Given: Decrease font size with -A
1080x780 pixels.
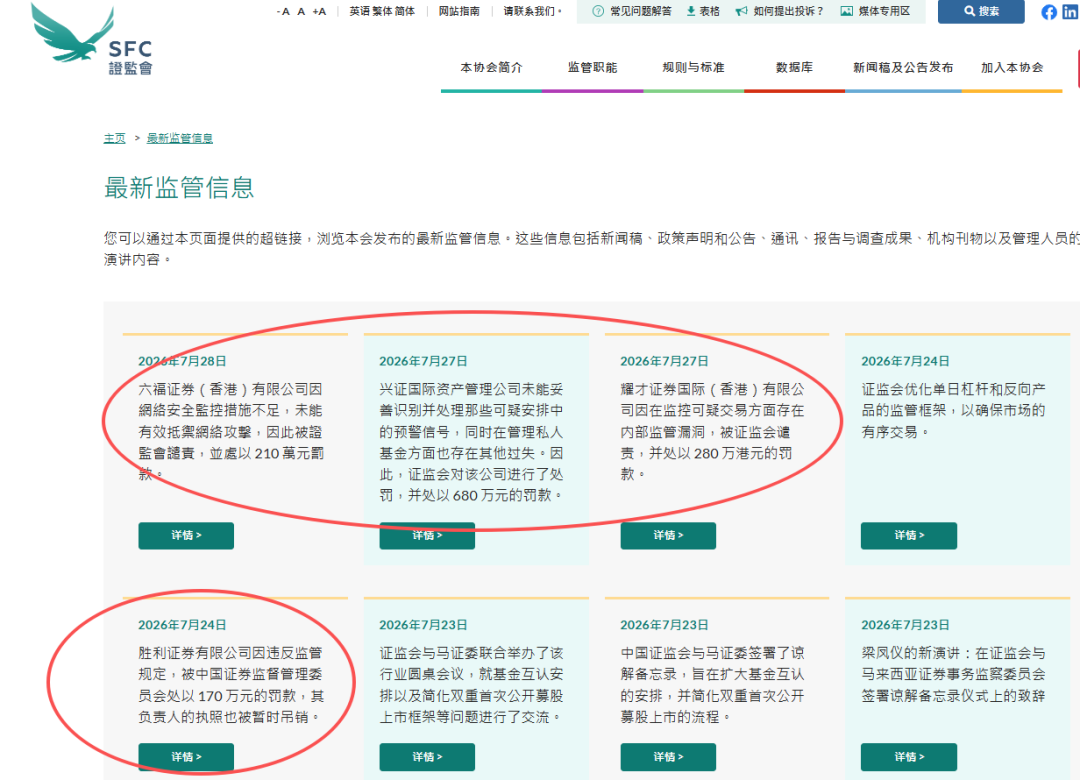Looking at the screenshot, I should coord(283,11).
